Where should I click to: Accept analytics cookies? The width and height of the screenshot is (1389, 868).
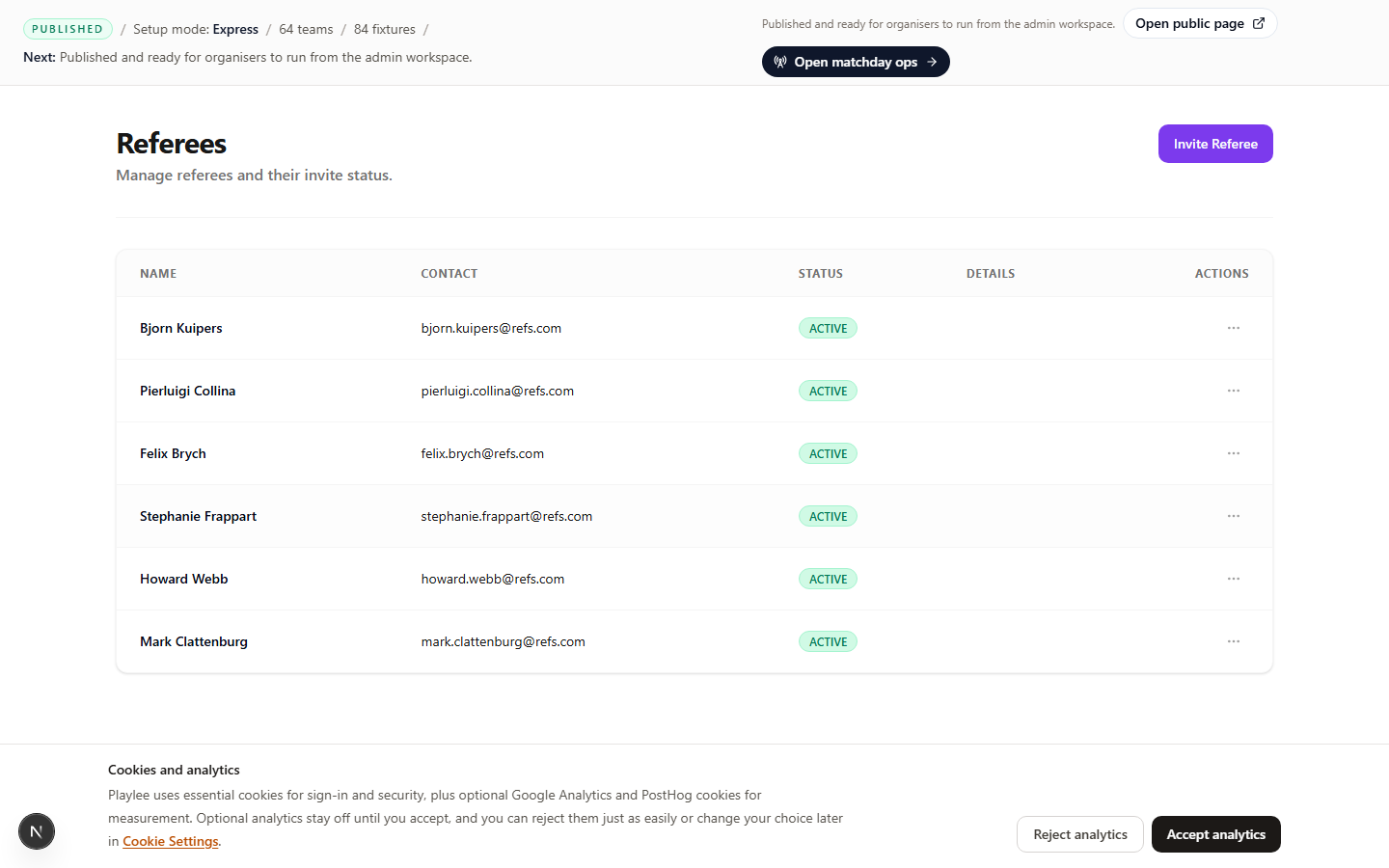[1215, 834]
